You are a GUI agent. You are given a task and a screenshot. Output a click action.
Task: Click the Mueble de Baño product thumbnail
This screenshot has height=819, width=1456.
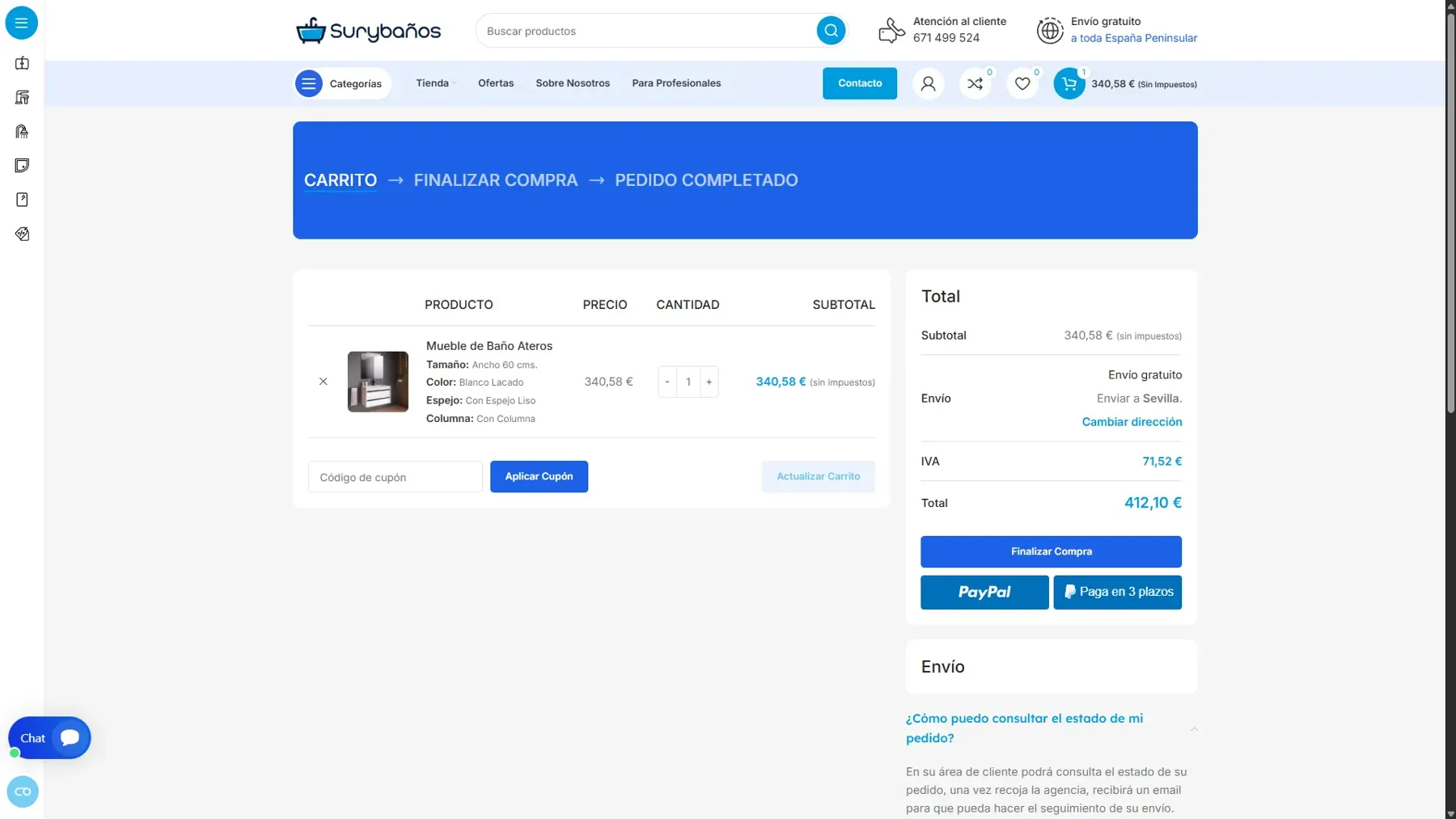[x=378, y=382]
